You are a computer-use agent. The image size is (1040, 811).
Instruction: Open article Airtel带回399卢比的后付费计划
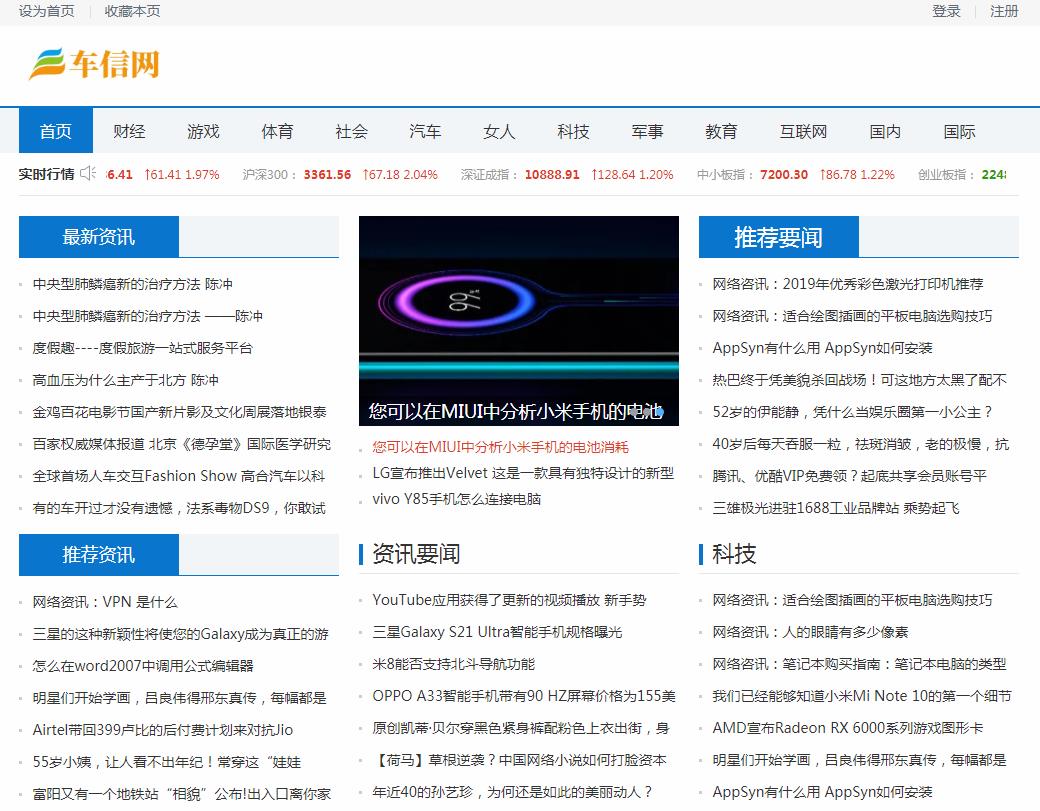pos(162,729)
